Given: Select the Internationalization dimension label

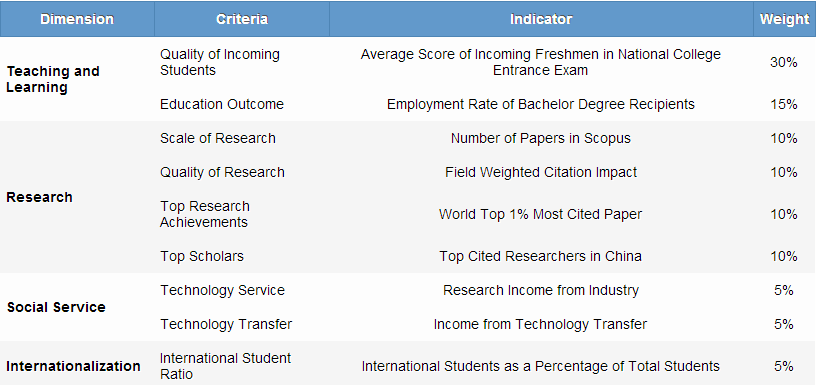Looking at the screenshot, I should (73, 366).
